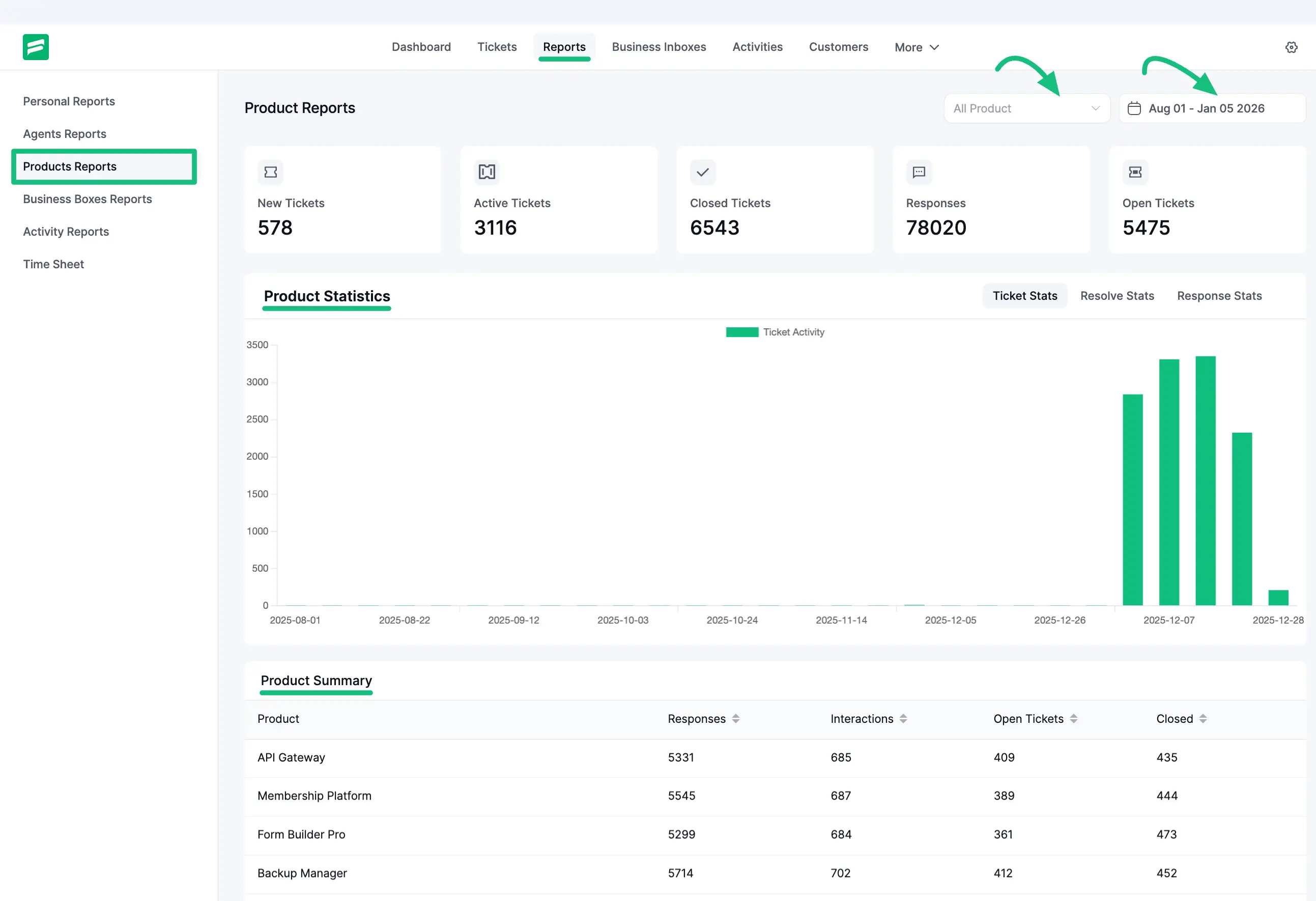
Task: Open the All Product dropdown
Action: tap(1026, 108)
